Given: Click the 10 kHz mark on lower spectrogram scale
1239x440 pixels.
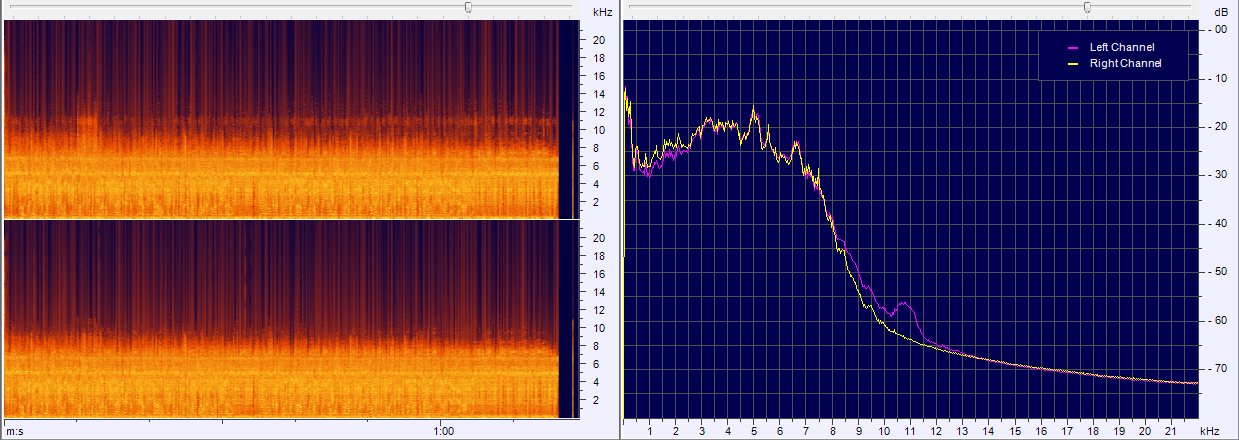Looking at the screenshot, I should [x=599, y=328].
